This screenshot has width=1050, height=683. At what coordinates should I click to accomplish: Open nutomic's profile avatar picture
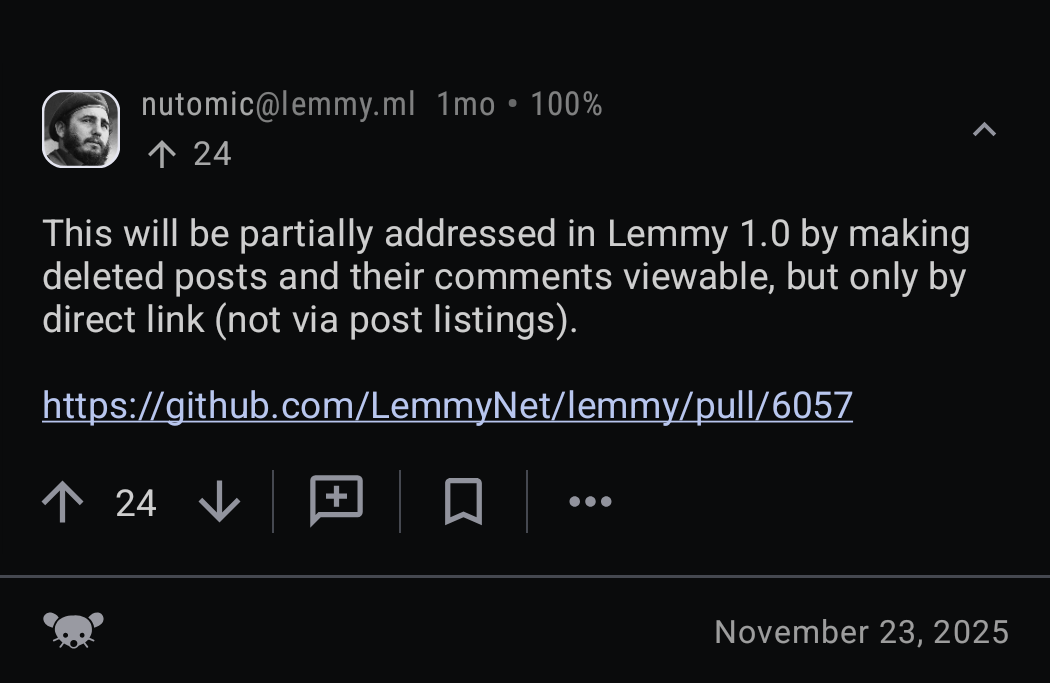pos(81,129)
